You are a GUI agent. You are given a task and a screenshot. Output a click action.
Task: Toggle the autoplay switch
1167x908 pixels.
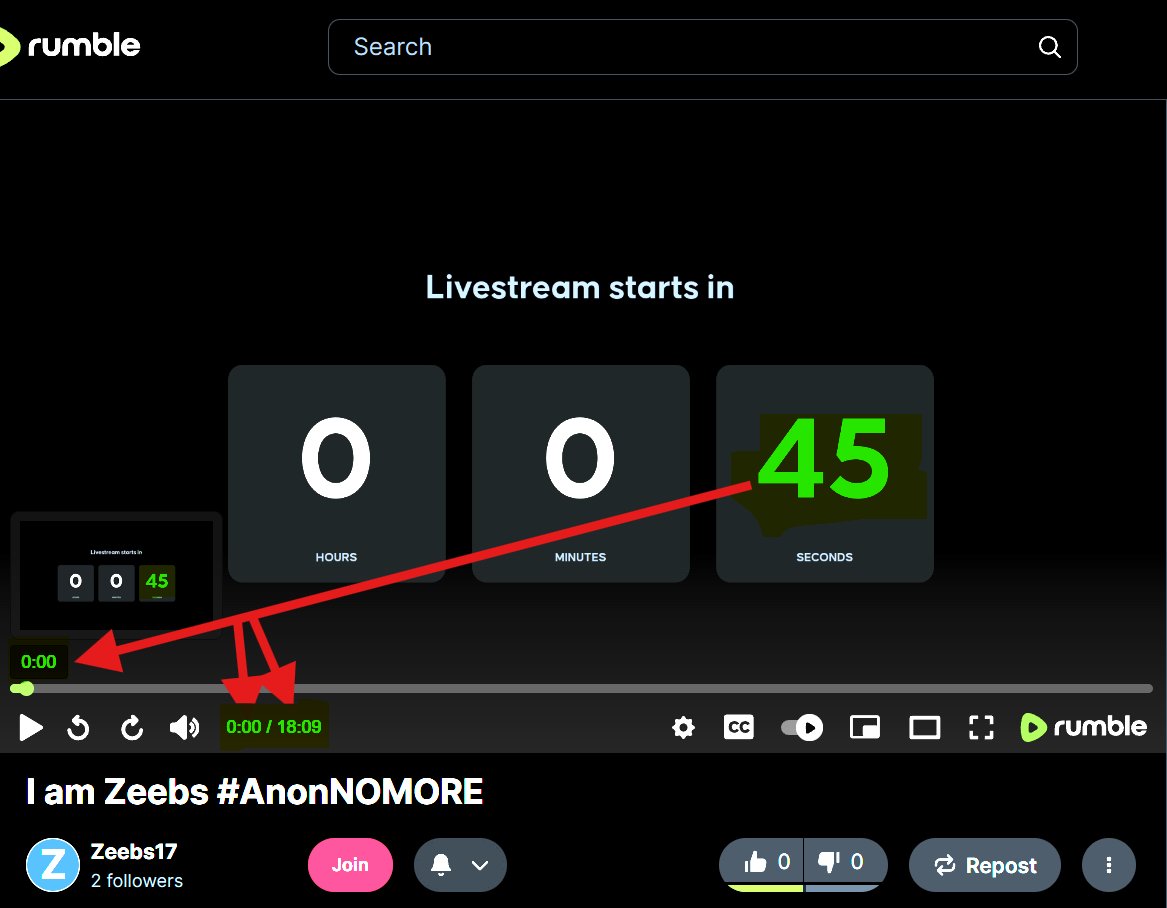(802, 727)
